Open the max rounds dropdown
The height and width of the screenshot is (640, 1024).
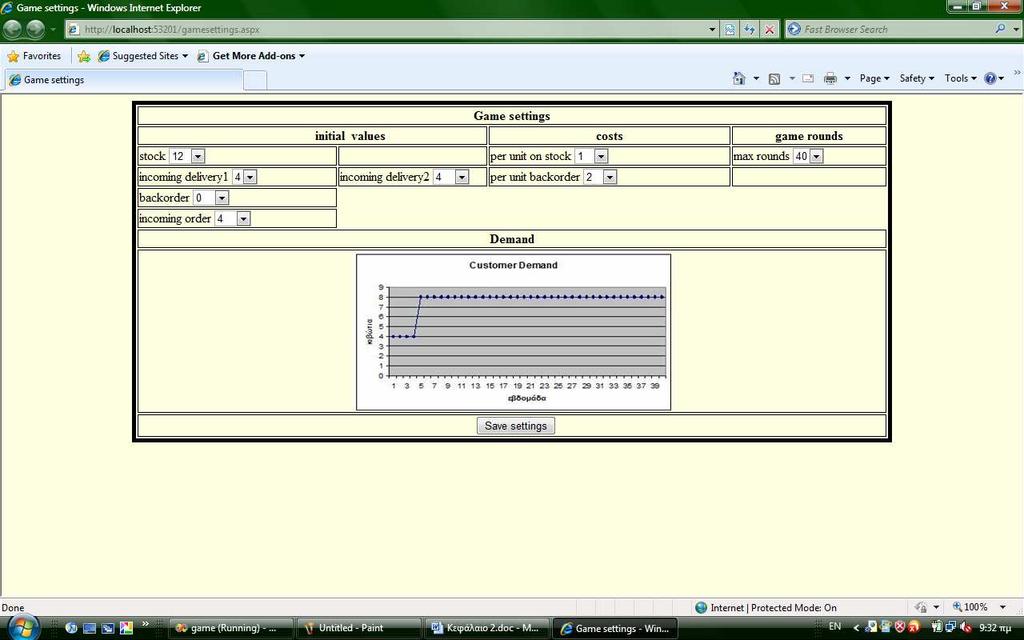816,156
